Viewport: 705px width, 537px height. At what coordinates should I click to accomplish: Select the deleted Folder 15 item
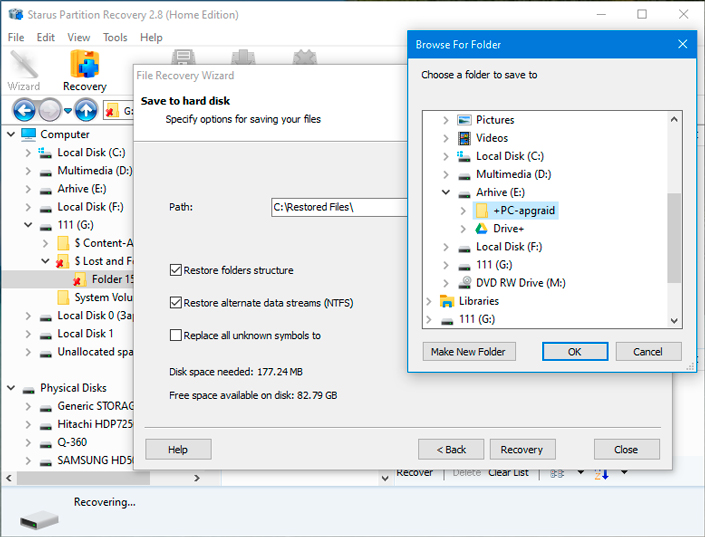pos(112,279)
